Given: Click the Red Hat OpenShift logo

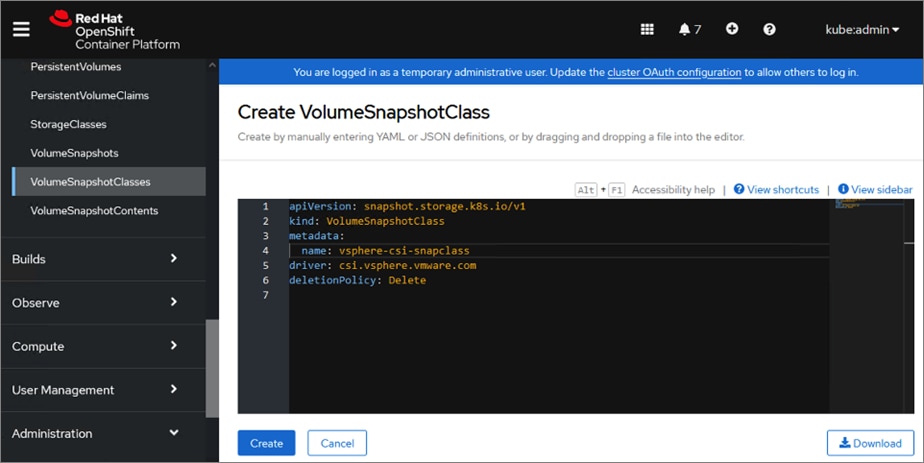Looking at the screenshot, I should [115, 31].
